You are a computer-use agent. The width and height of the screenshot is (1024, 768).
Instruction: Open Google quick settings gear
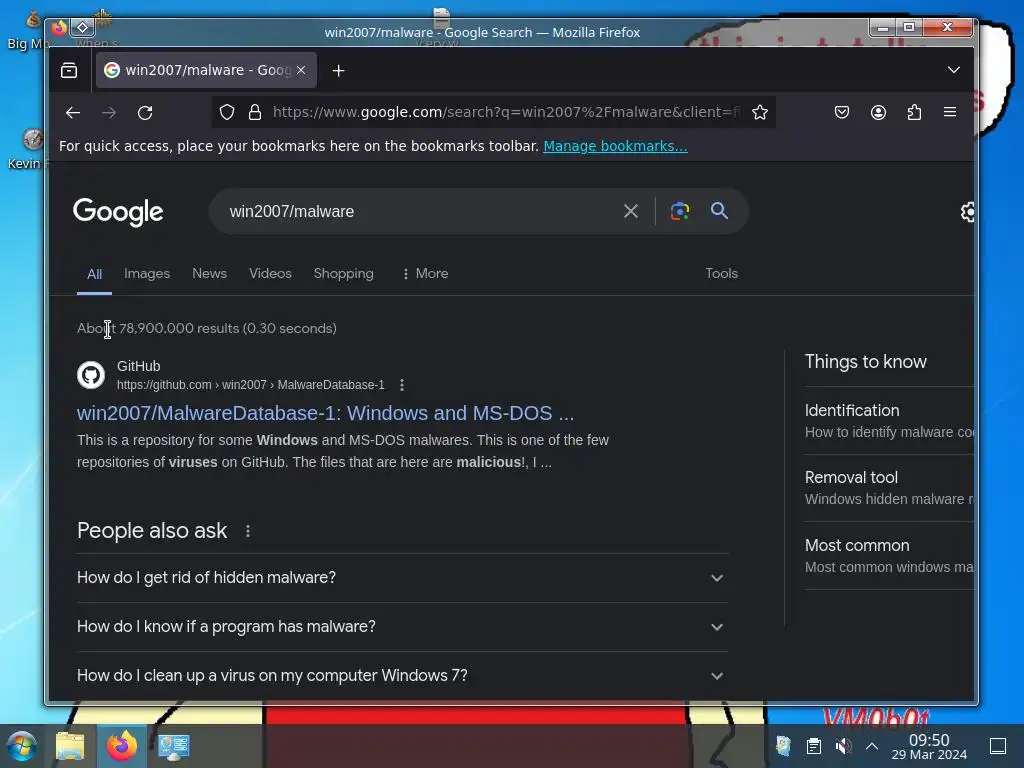968,212
